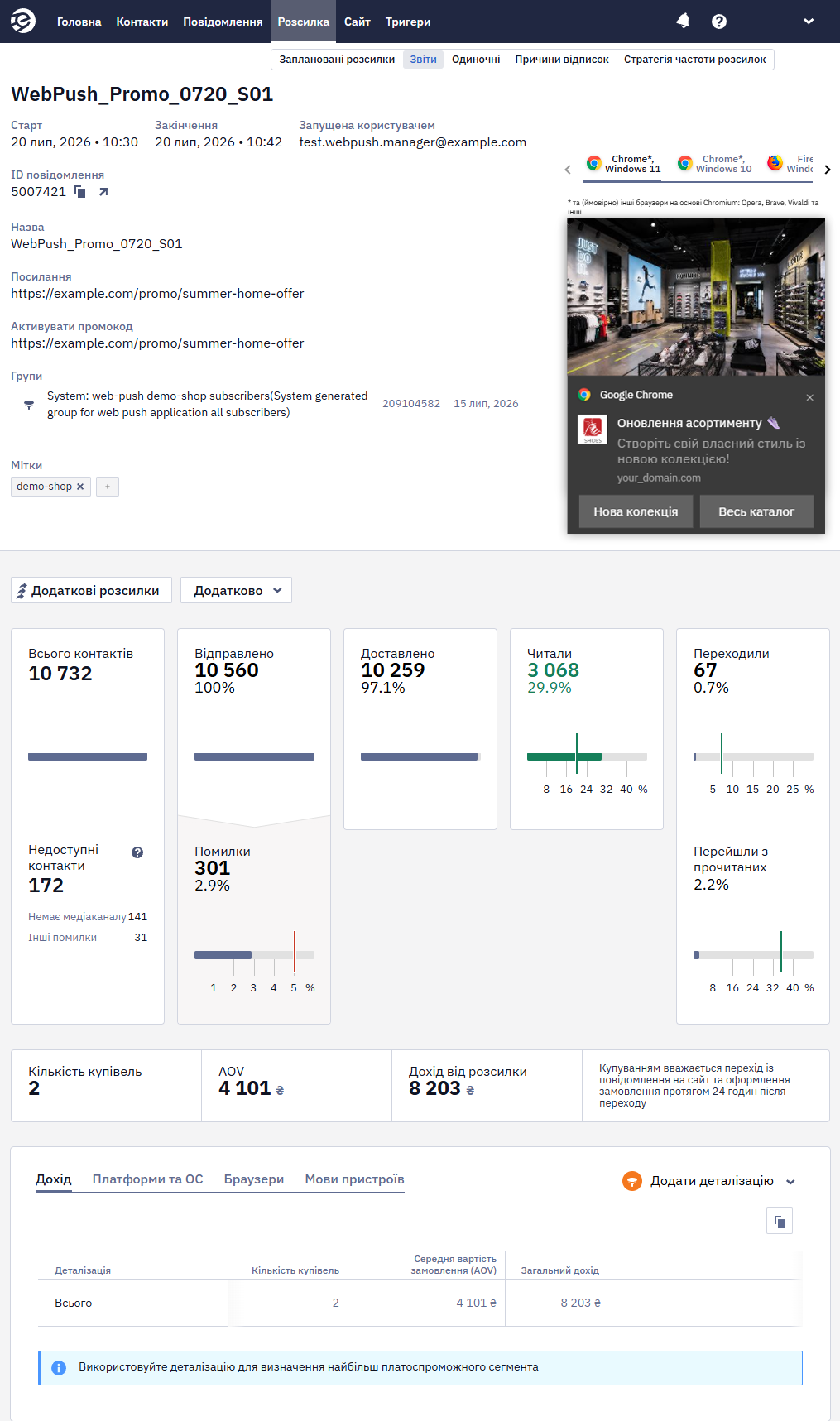
Task: Click the Google Chrome logo in notification
Action: [584, 395]
